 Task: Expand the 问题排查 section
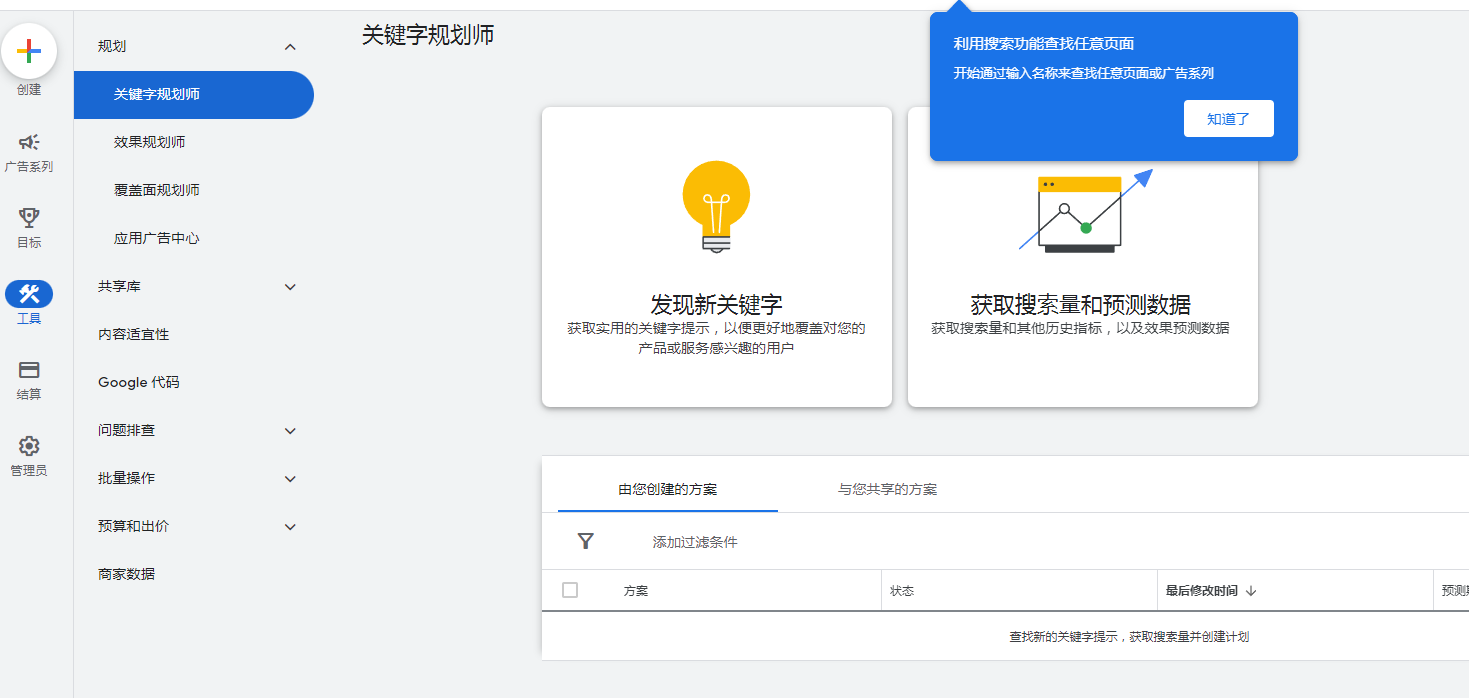tap(290, 431)
